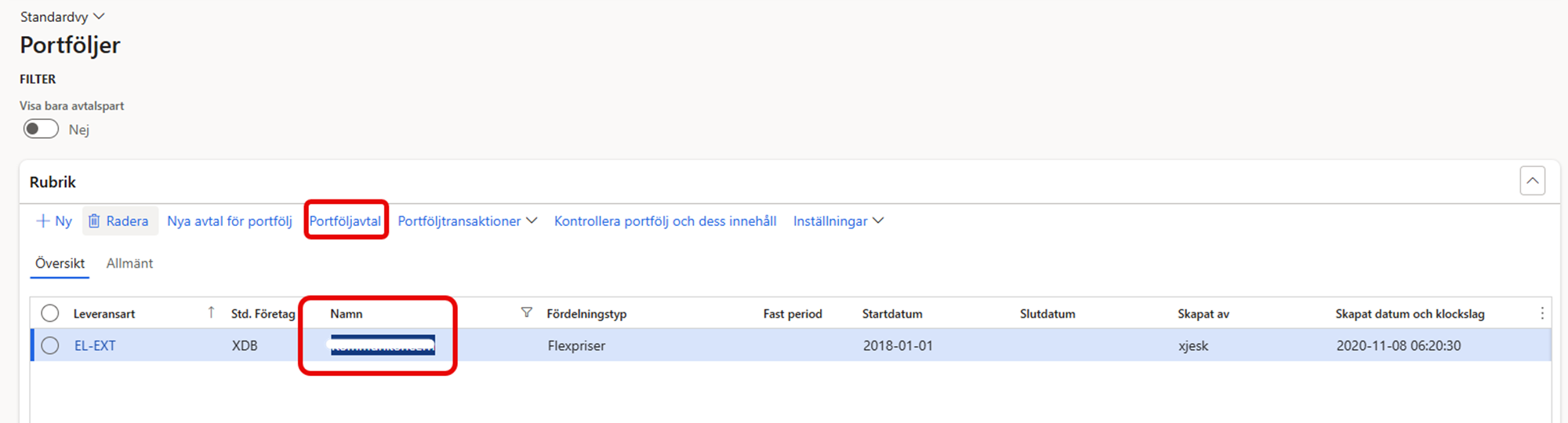The height and width of the screenshot is (423, 1568).
Task: Click Nya avtal för portfölj
Action: click(x=229, y=221)
